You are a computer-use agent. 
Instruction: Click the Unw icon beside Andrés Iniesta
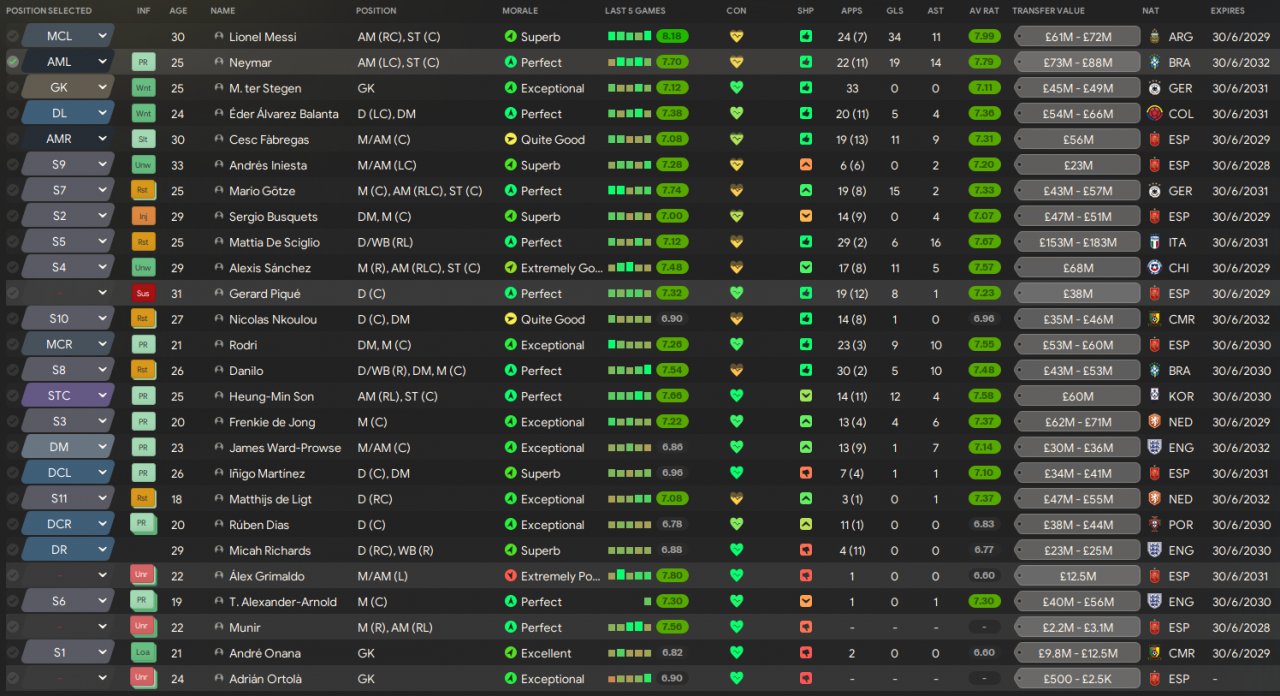(144, 165)
